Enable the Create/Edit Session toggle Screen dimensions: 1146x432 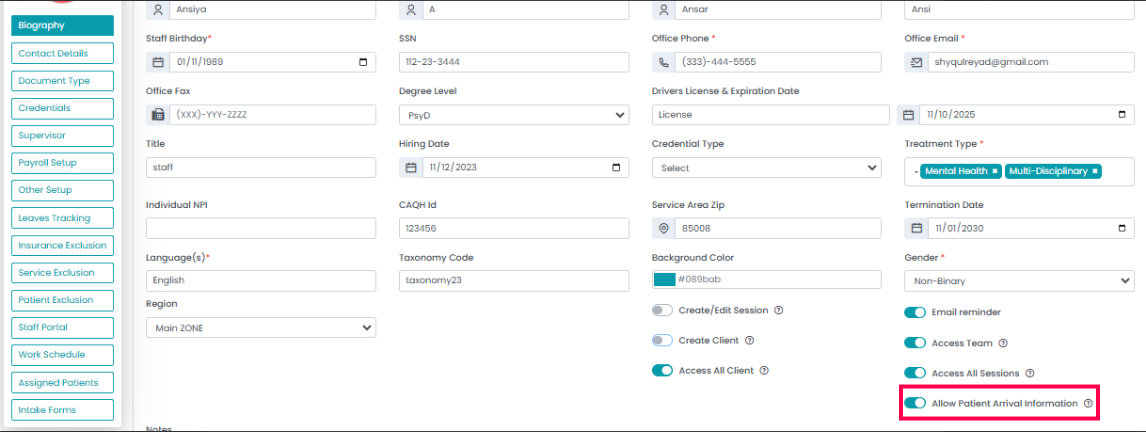662,310
